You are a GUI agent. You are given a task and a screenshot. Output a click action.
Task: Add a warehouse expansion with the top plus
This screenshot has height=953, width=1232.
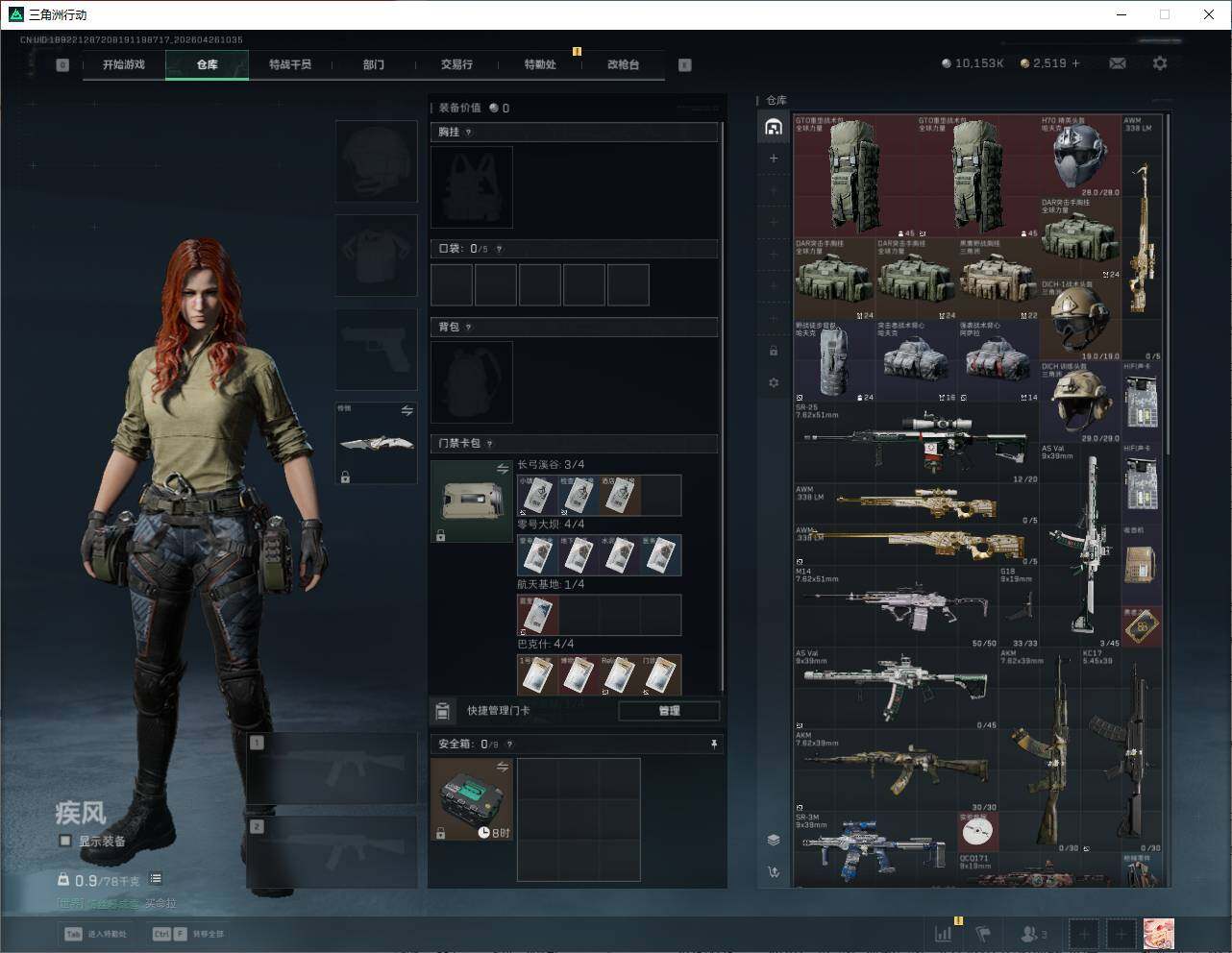[774, 159]
